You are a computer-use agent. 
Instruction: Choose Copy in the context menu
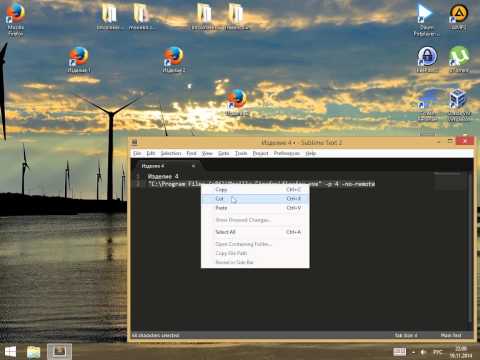(255, 189)
